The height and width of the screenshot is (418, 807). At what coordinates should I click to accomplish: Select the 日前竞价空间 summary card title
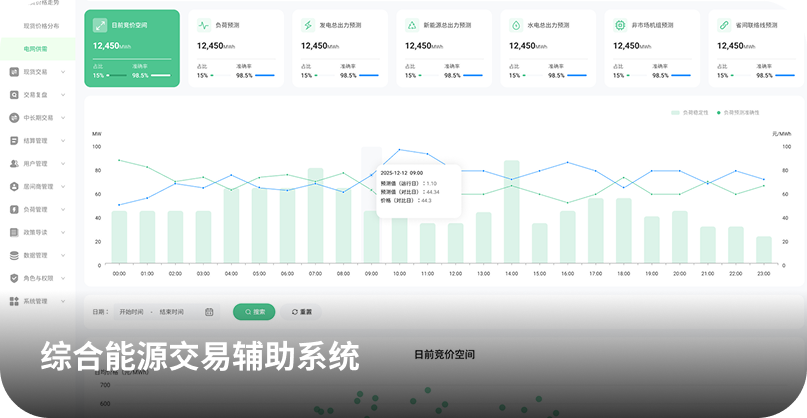point(129,25)
